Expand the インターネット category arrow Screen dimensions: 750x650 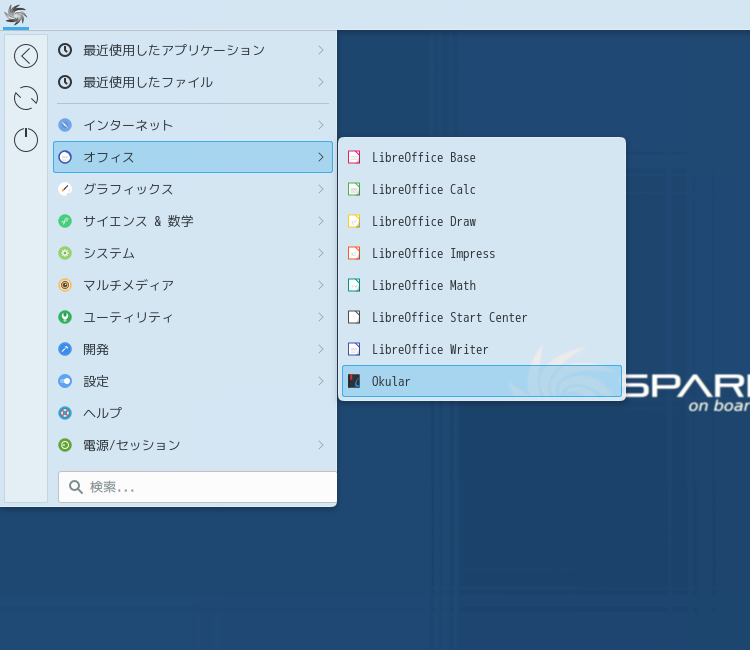320,125
